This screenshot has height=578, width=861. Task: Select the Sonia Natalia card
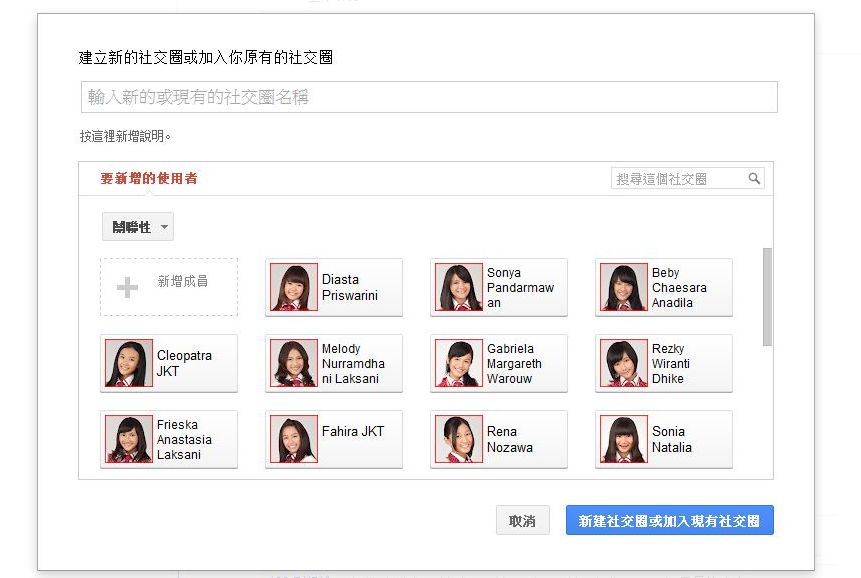pyautogui.click(x=664, y=440)
